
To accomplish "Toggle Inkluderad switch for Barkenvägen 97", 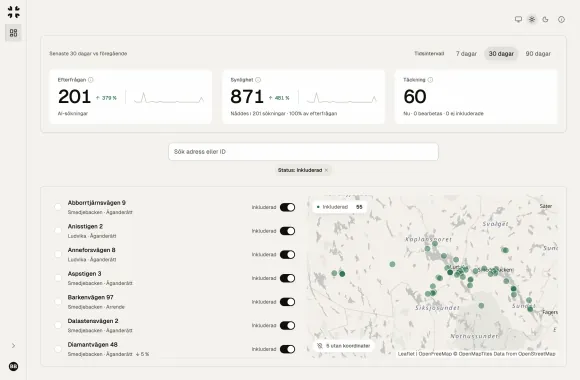I will (287, 302).
